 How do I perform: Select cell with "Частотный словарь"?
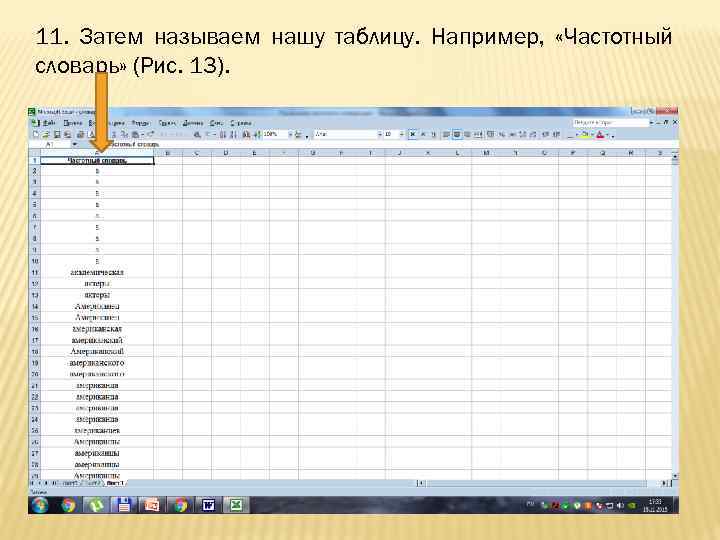pyautogui.click(x=97, y=160)
